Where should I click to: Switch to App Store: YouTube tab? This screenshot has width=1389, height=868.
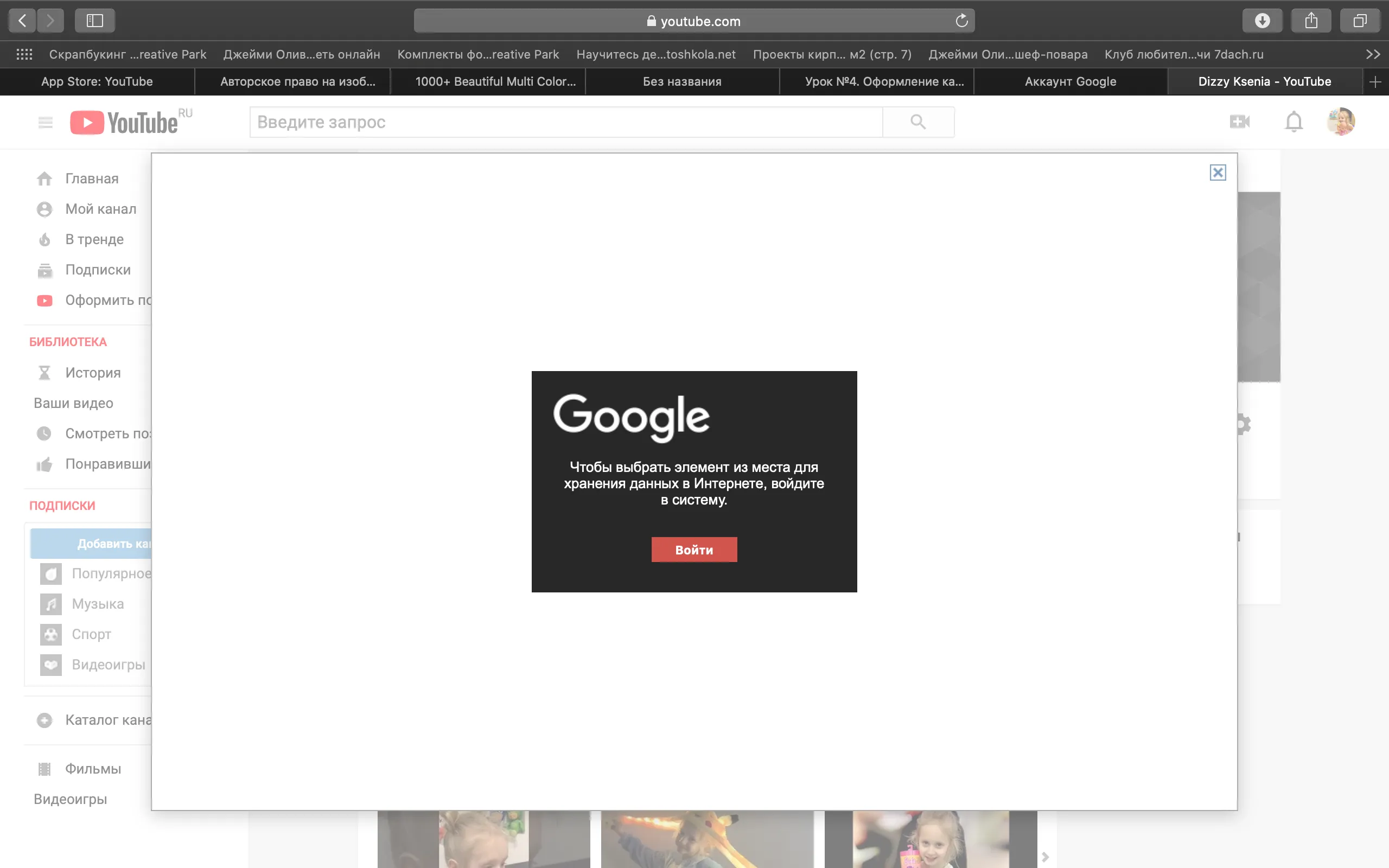pyautogui.click(x=97, y=81)
